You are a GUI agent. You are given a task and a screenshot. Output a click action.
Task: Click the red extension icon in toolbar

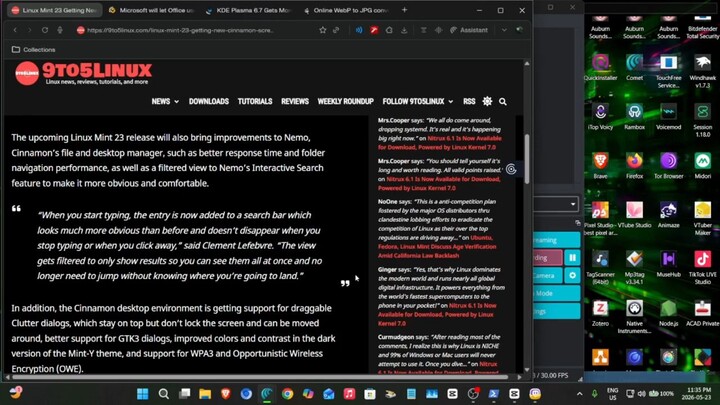tap(374, 30)
